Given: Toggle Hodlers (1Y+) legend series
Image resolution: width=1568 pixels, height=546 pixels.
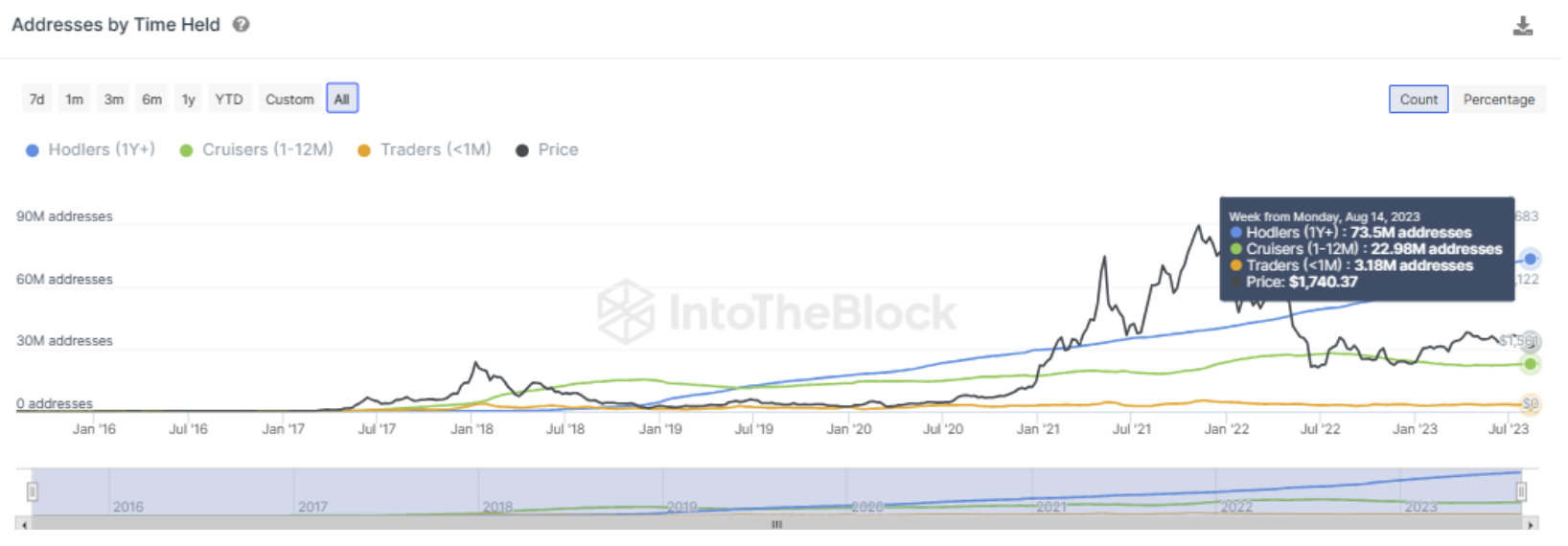Looking at the screenshot, I should [90, 150].
